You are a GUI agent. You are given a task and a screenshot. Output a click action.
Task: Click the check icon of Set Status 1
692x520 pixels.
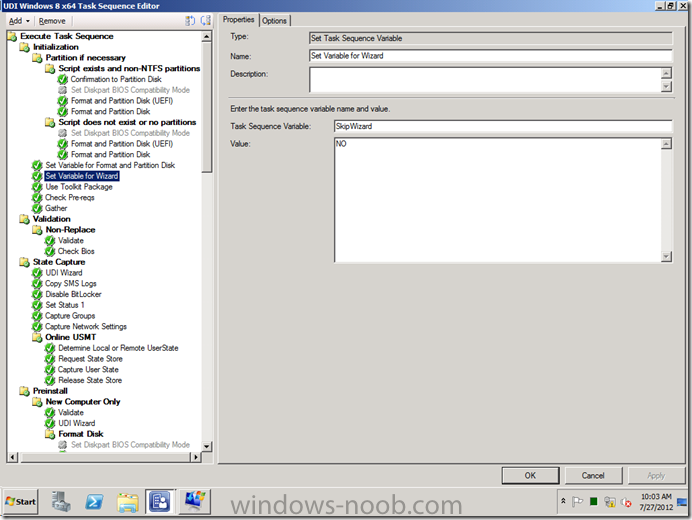[x=37, y=305]
